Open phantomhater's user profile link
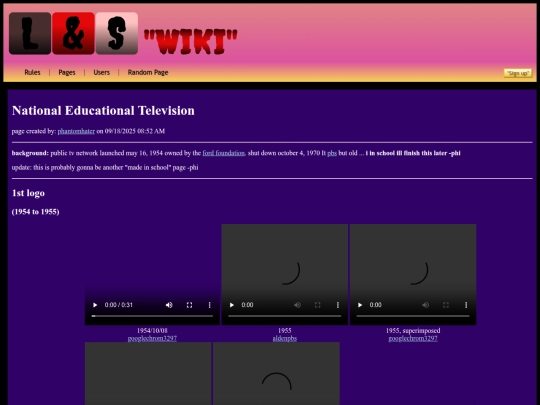Screen dimensions: 540x405 [76, 131]
